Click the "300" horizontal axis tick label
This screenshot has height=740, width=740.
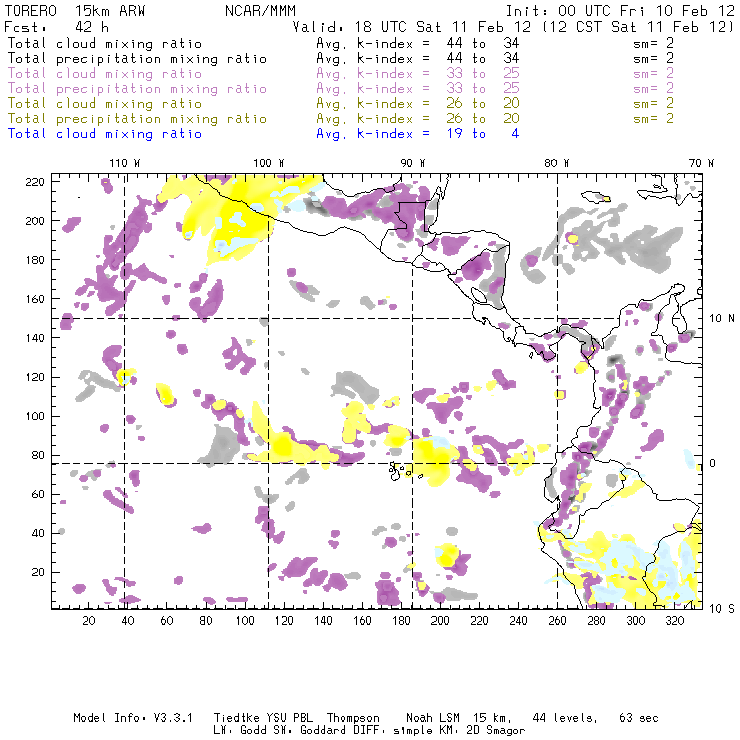[636, 621]
